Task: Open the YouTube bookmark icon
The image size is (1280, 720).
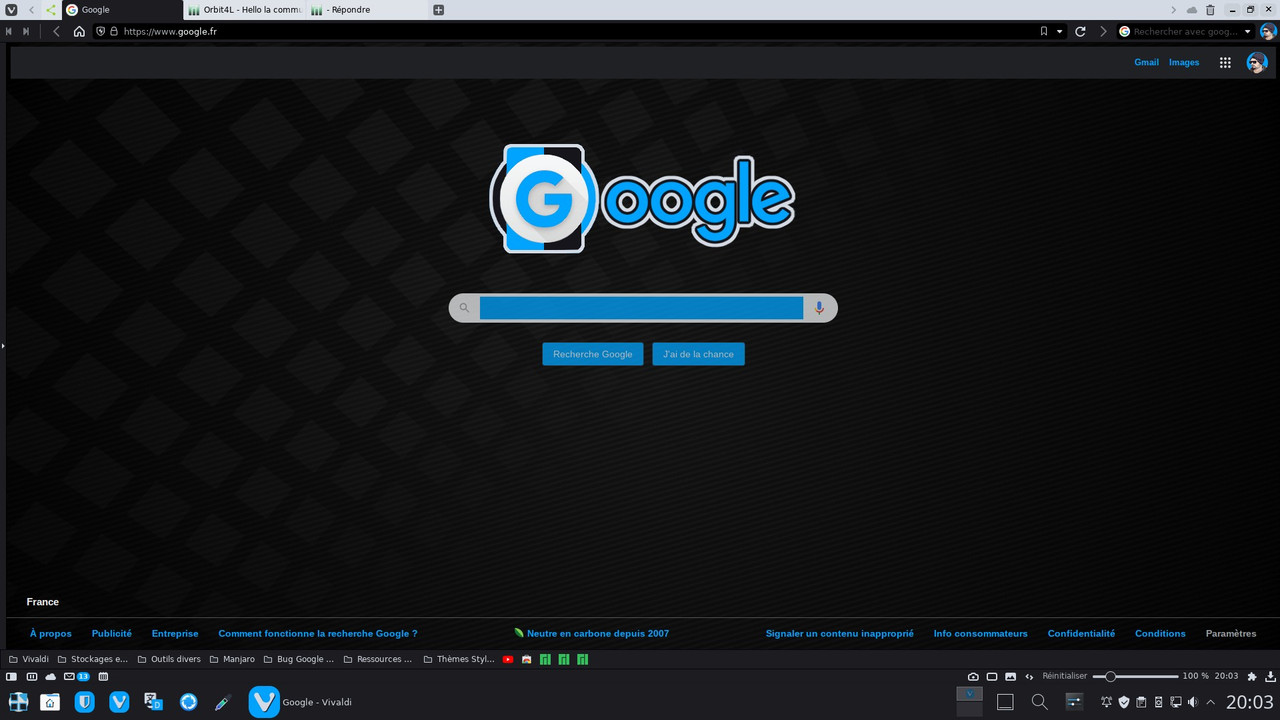Action: tap(508, 659)
